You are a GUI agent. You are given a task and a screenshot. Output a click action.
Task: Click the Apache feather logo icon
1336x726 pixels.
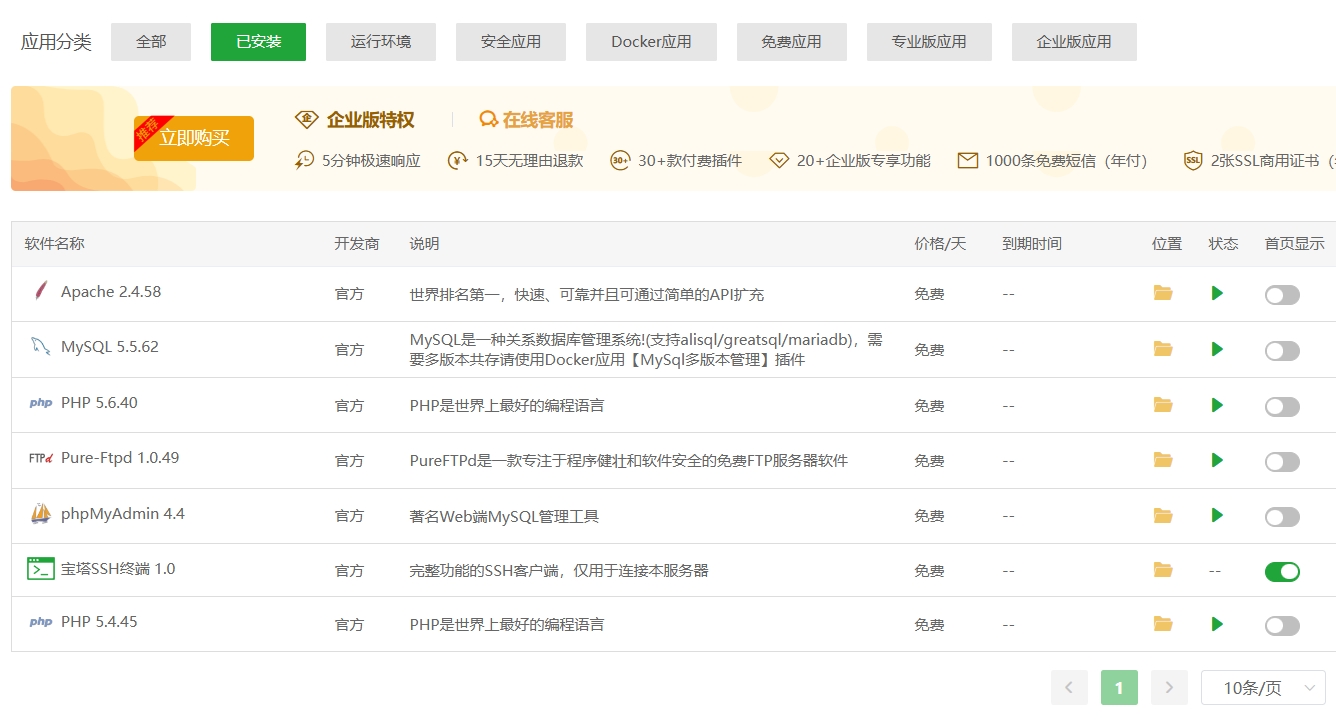pyautogui.click(x=40, y=292)
